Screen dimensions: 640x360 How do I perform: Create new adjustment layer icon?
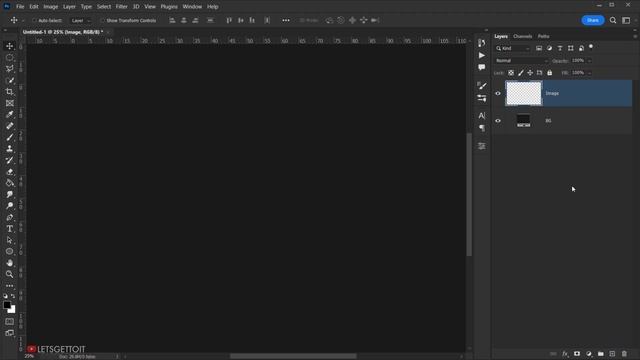[589, 354]
